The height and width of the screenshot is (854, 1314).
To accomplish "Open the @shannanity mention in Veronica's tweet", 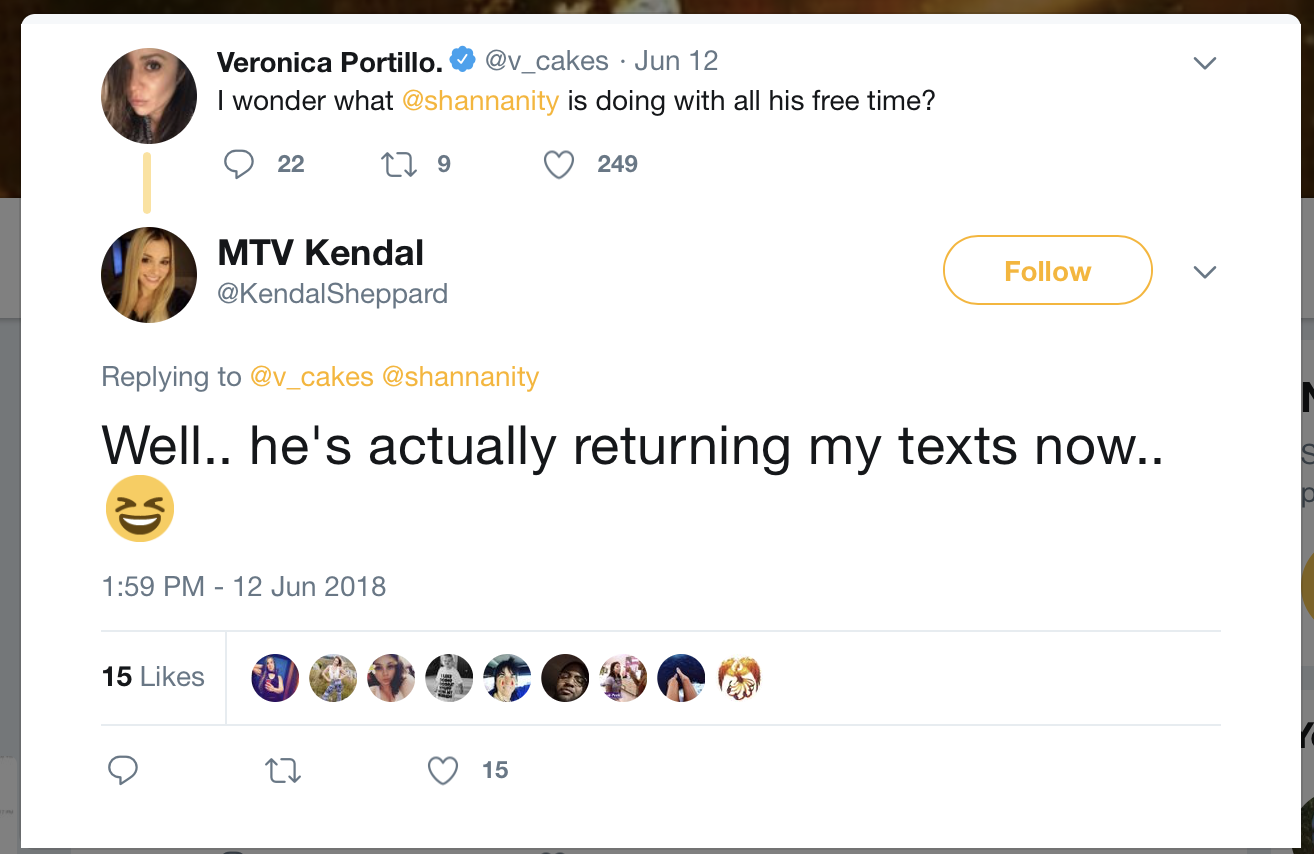I will coord(480,101).
